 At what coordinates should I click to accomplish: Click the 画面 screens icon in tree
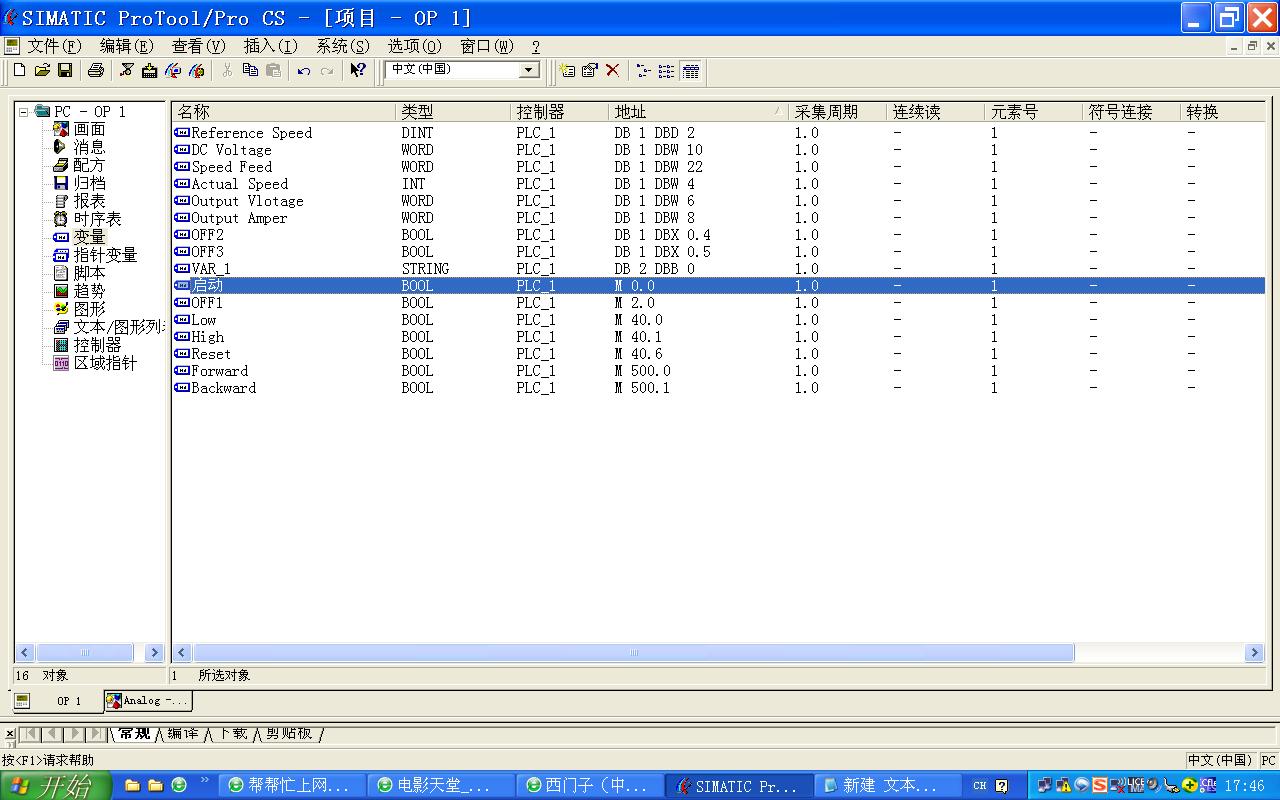coord(61,129)
